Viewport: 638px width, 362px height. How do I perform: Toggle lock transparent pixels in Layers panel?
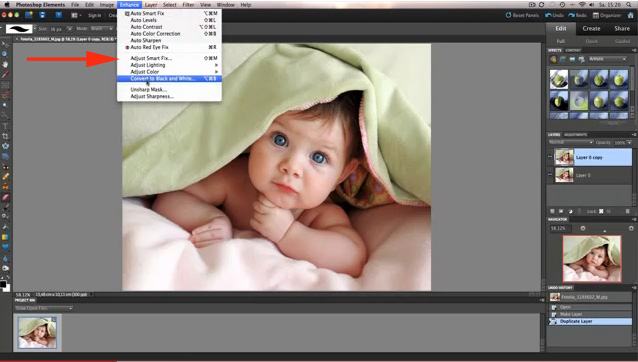[x=601, y=211]
